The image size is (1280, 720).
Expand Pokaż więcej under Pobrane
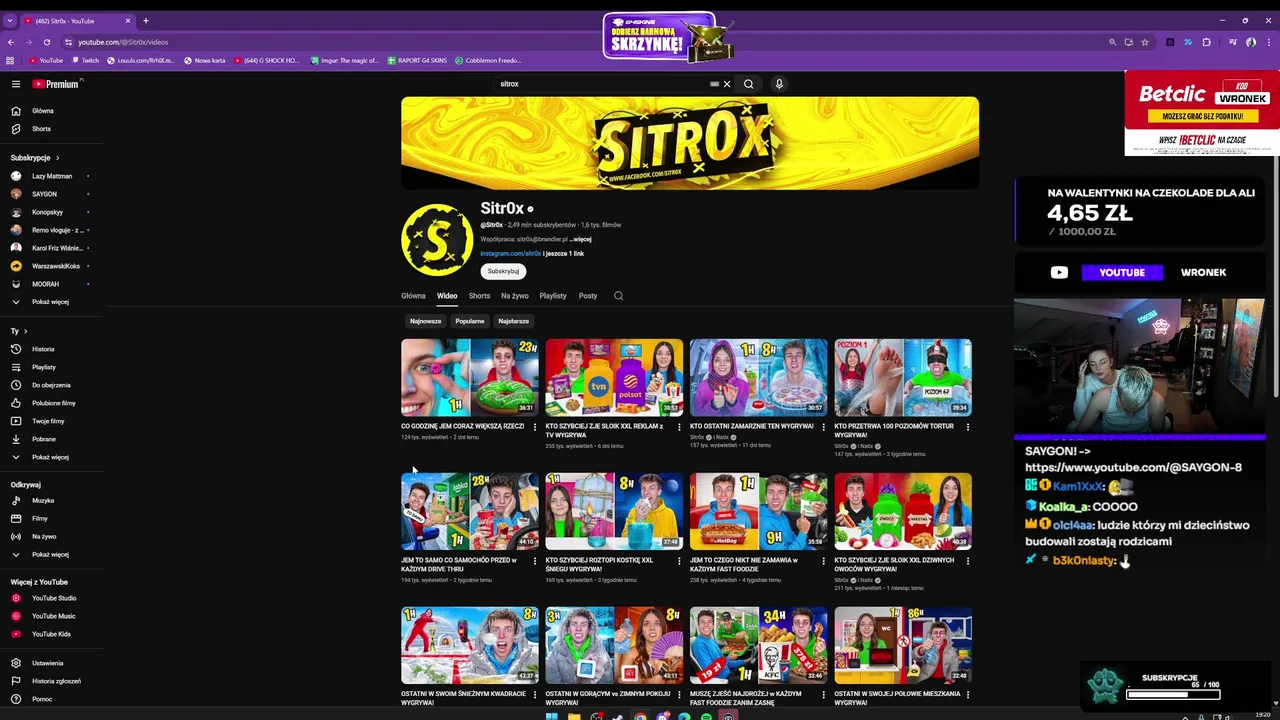[x=49, y=457]
